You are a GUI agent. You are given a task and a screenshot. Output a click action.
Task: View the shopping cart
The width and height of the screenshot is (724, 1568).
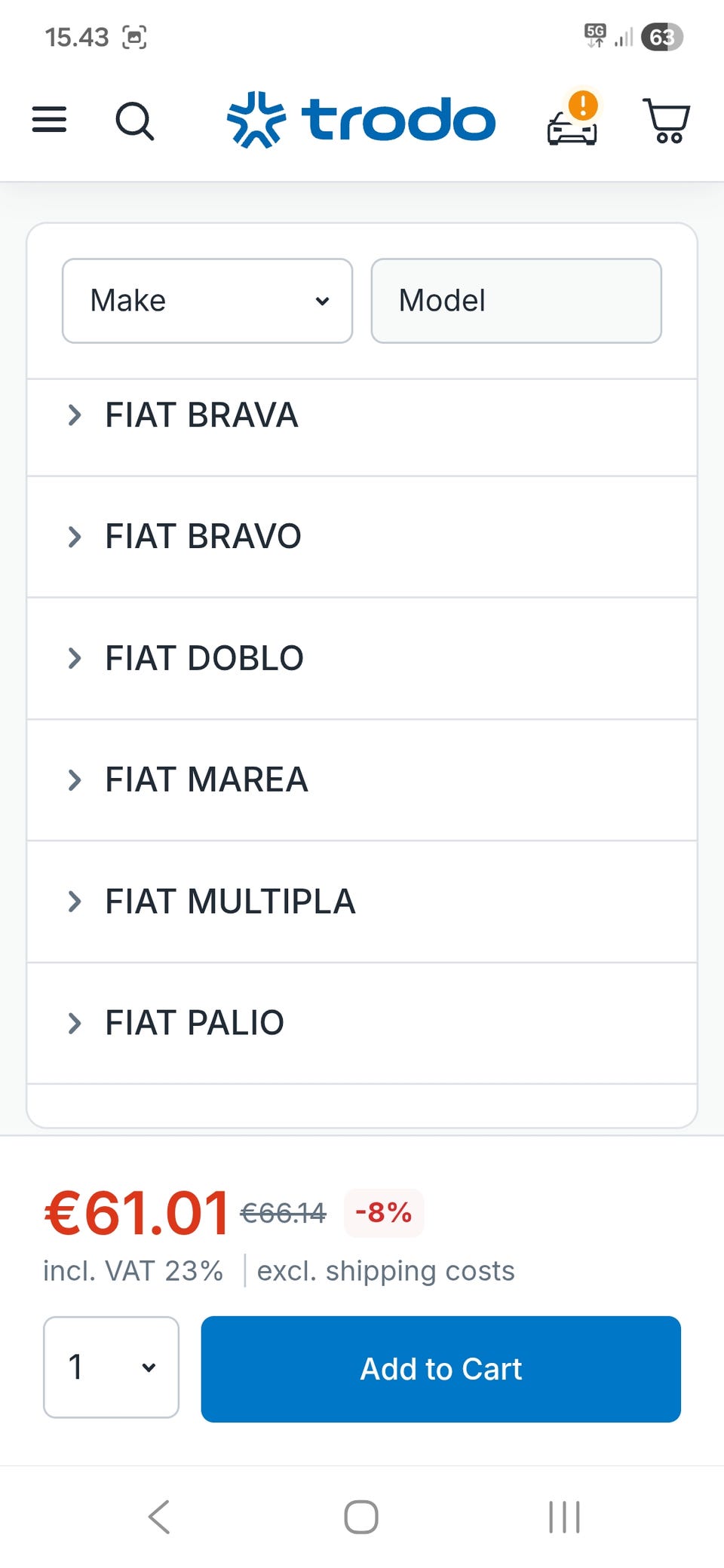(666, 121)
